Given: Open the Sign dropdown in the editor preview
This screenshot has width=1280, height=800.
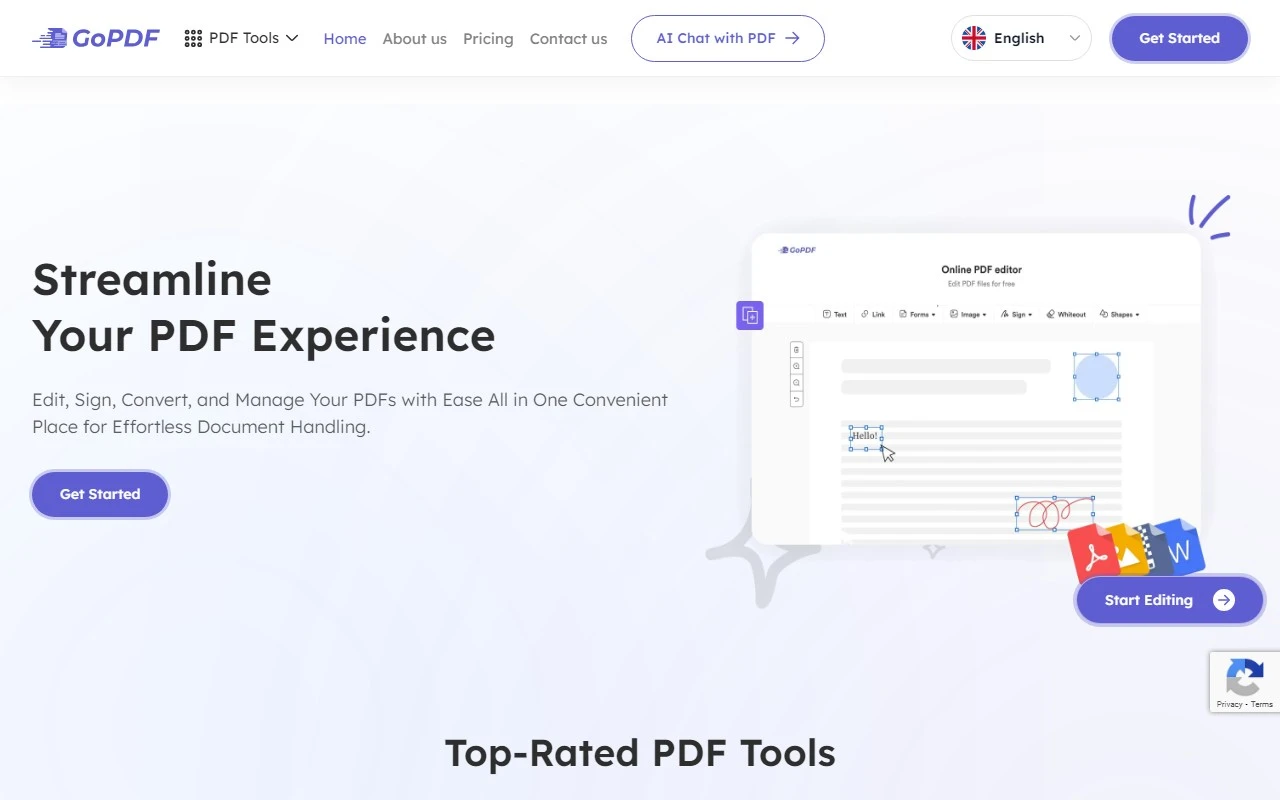Looking at the screenshot, I should click(1016, 314).
